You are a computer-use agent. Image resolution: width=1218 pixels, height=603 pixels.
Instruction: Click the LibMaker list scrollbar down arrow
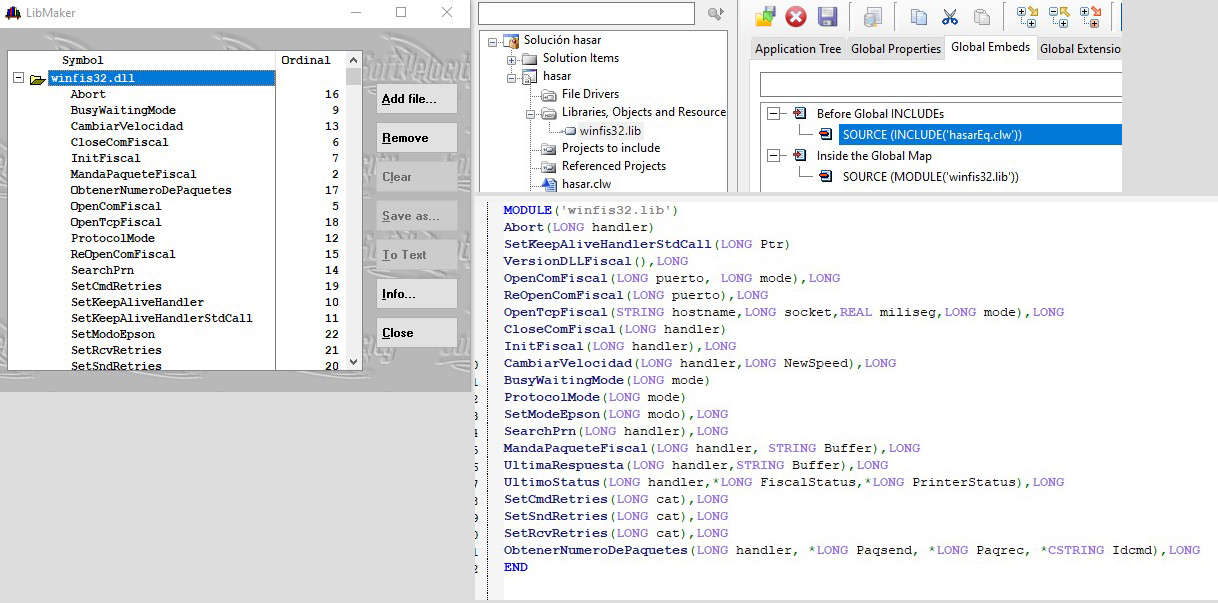click(x=354, y=361)
